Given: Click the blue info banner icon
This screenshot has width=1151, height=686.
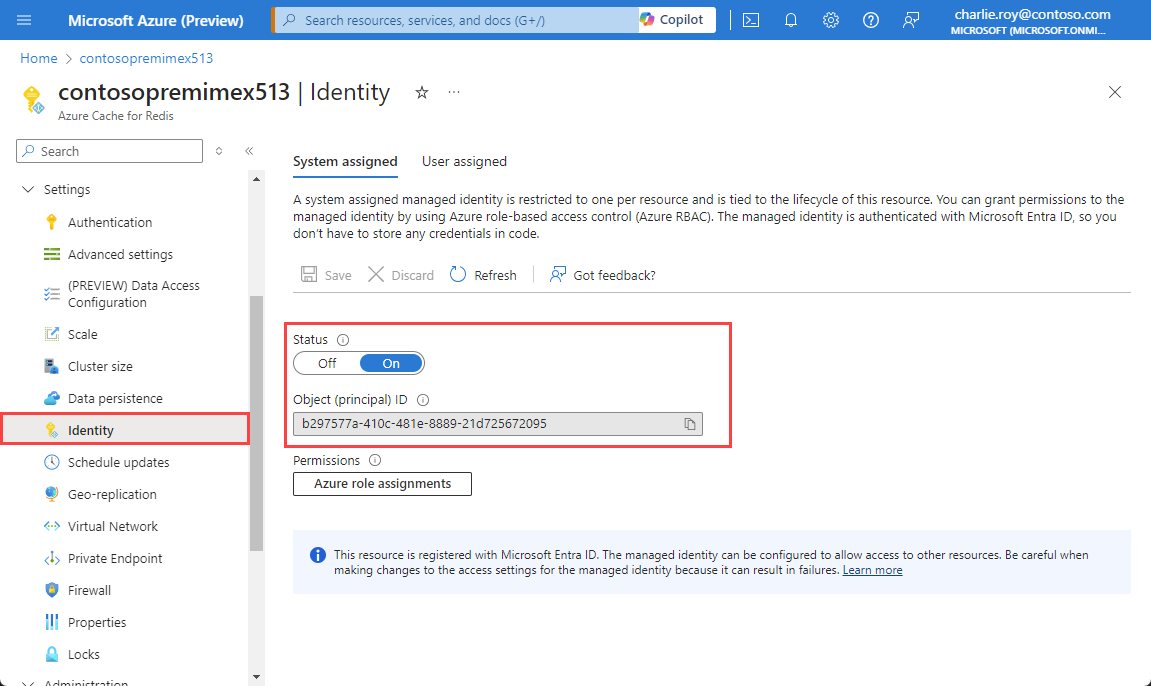Looking at the screenshot, I should (318, 555).
